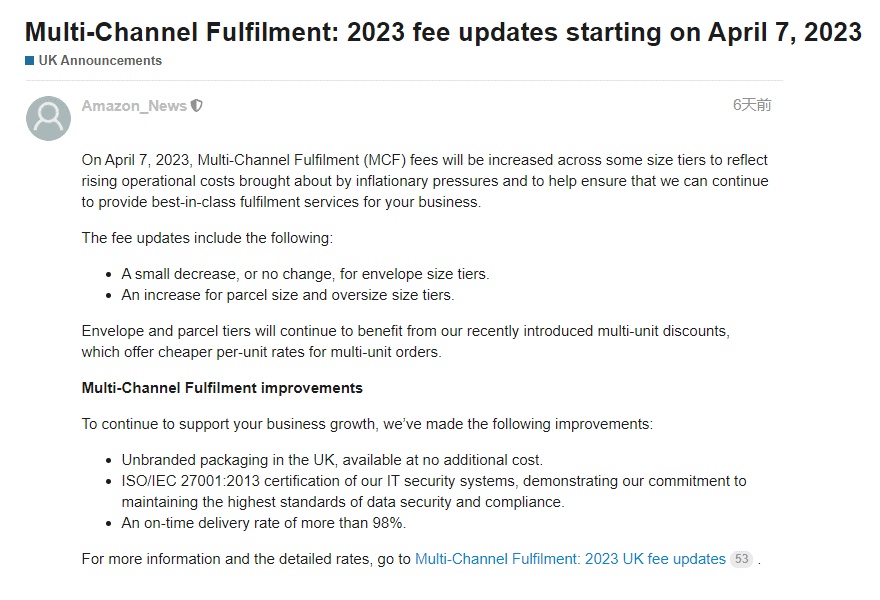880x600 pixels.
Task: Click the Multi-Channel Fulfilment fee updates page title
Action: (x=443, y=32)
